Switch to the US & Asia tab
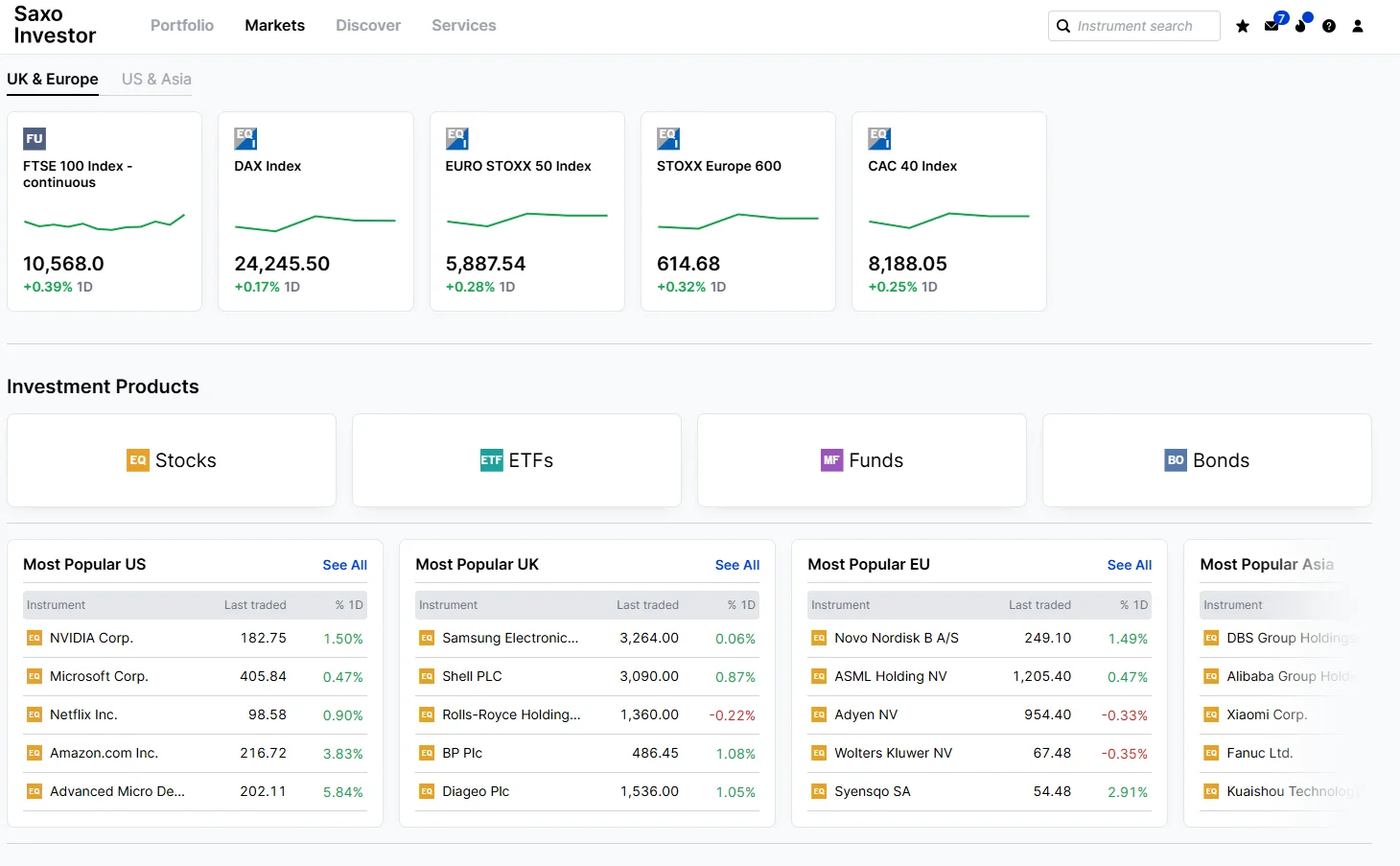Image resolution: width=1400 pixels, height=866 pixels. (x=155, y=79)
